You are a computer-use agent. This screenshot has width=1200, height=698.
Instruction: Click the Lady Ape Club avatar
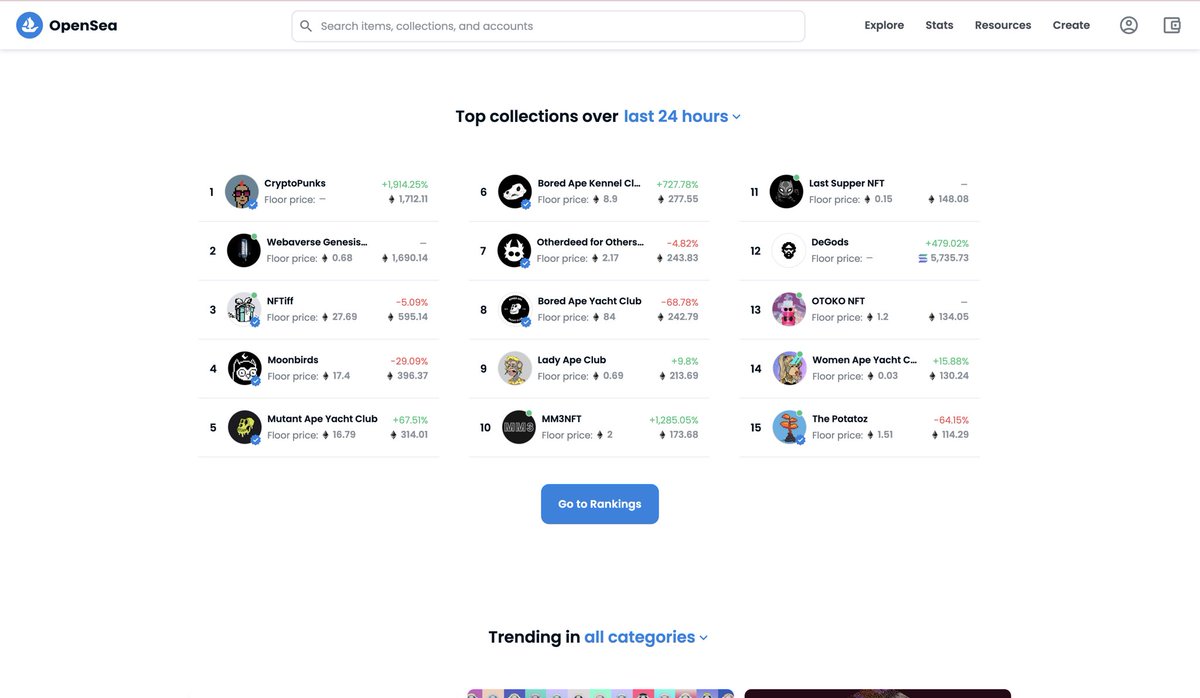click(515, 368)
